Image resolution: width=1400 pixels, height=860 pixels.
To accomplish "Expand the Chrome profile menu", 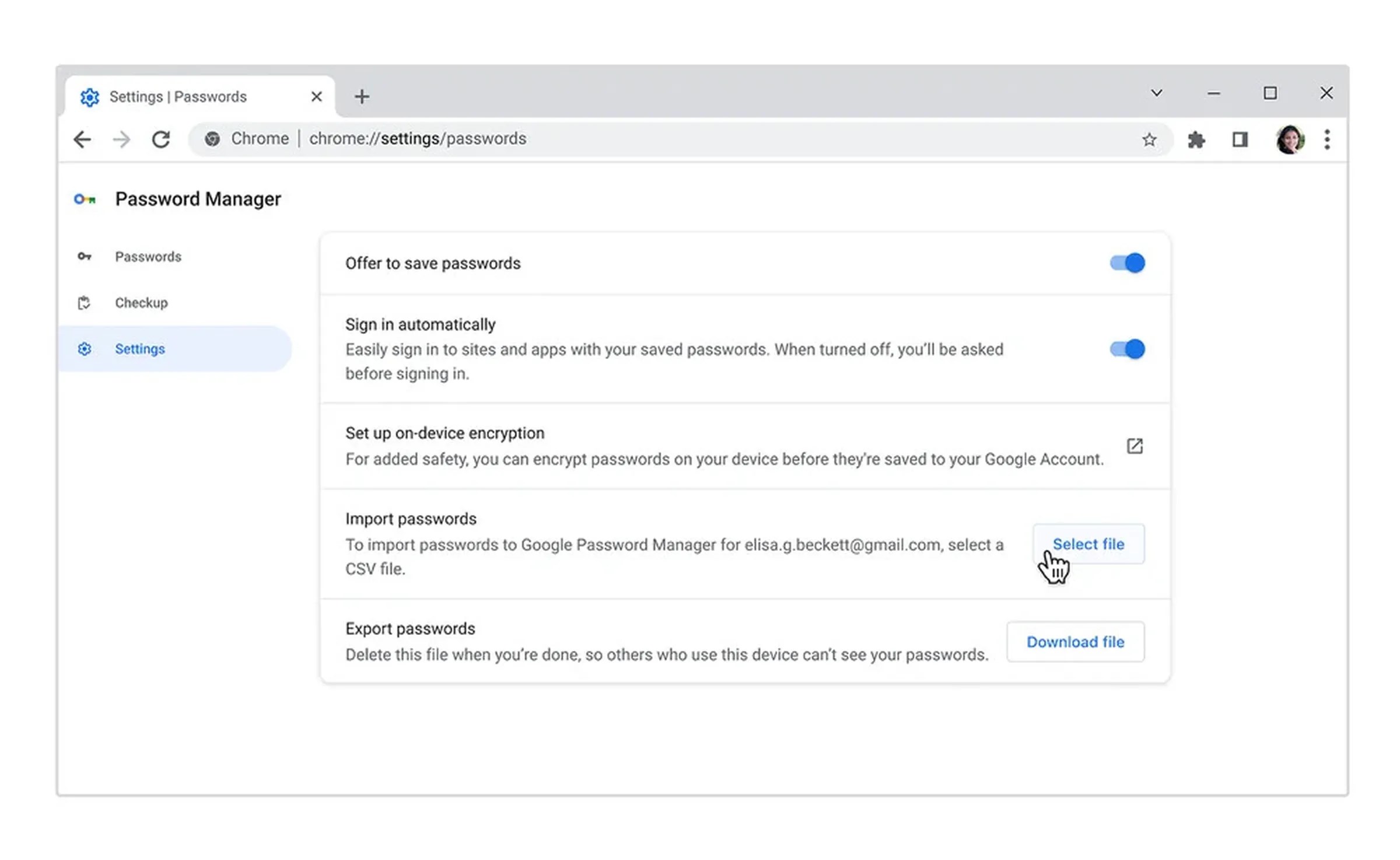I will pos(1290,139).
